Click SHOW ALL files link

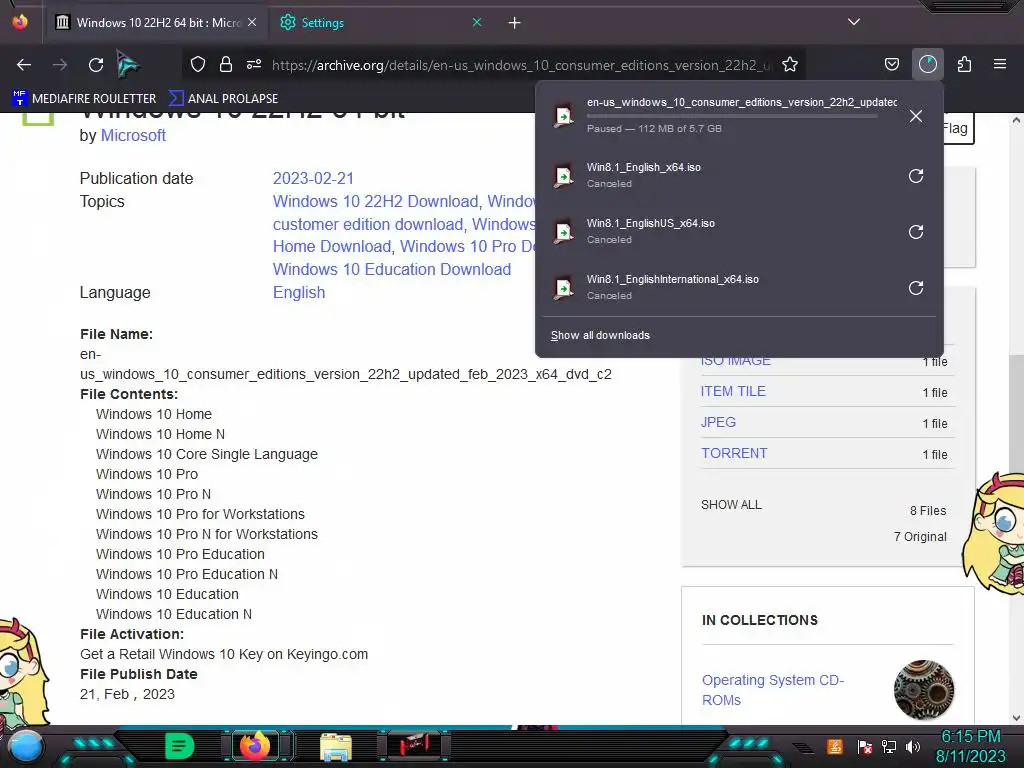(731, 505)
